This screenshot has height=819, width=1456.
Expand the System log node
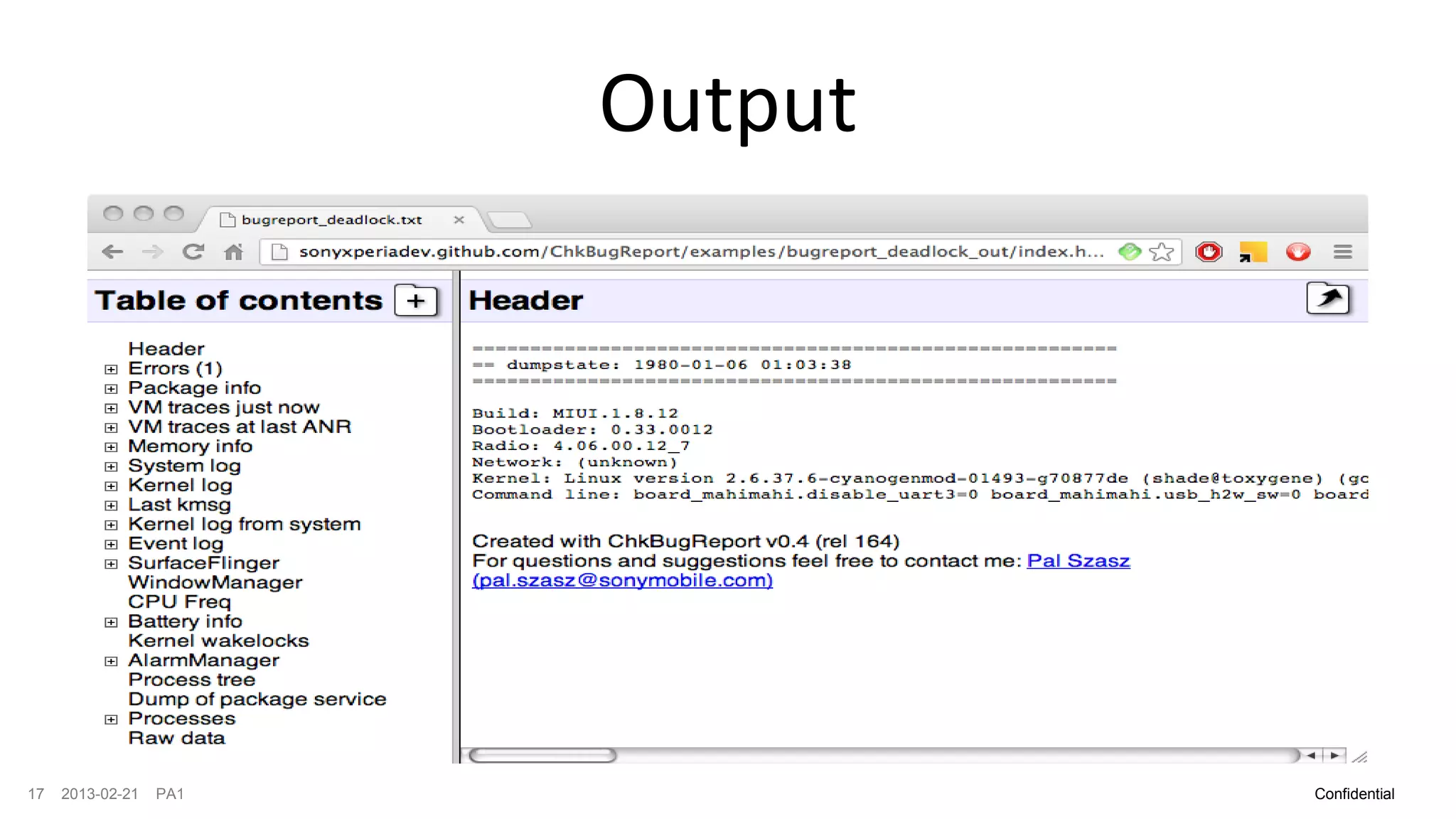point(111,466)
